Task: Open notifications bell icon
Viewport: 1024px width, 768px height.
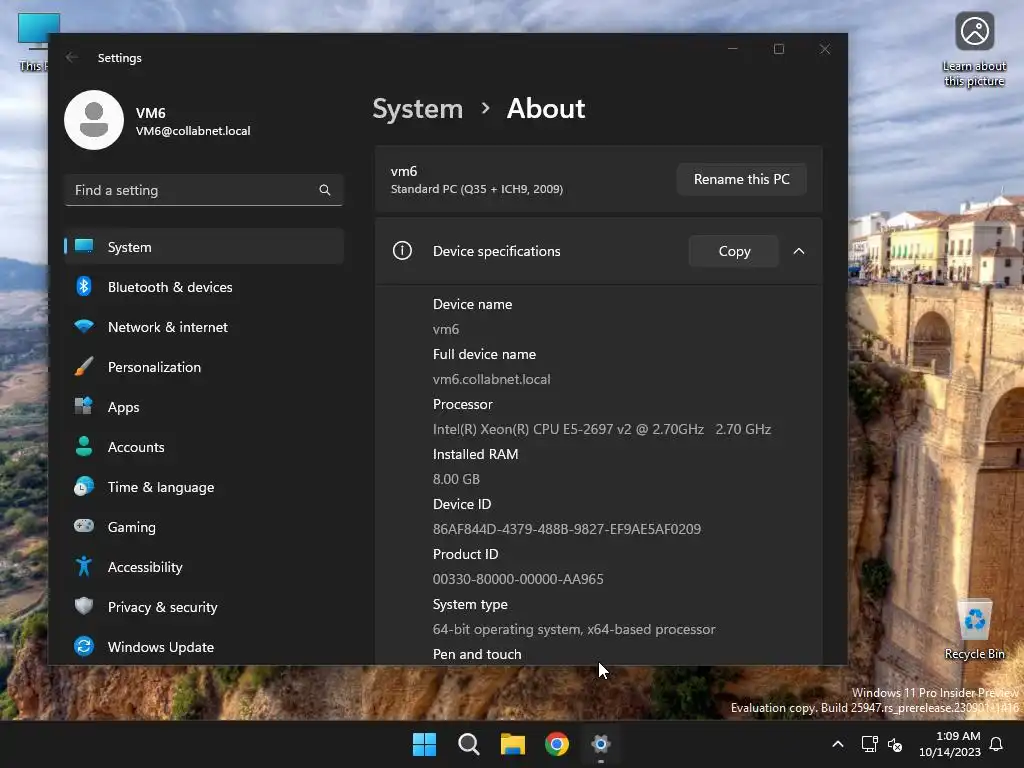Action: point(996,744)
